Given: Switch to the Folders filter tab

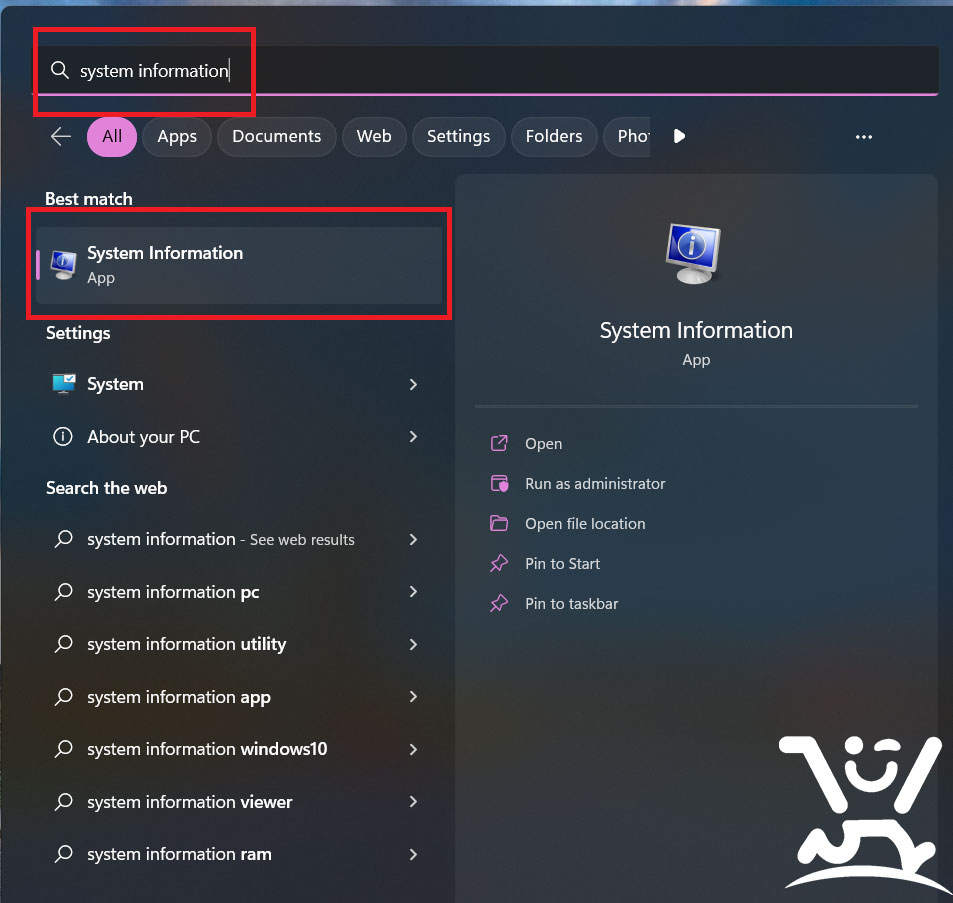Looking at the screenshot, I should (554, 137).
